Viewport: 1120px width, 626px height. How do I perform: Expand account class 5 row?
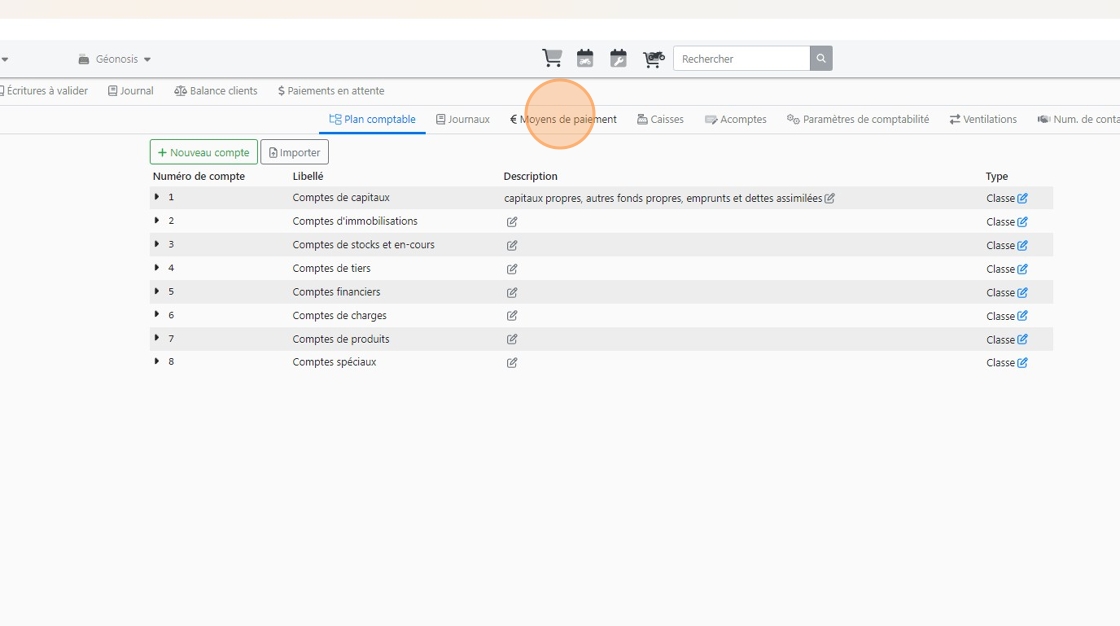coord(156,291)
